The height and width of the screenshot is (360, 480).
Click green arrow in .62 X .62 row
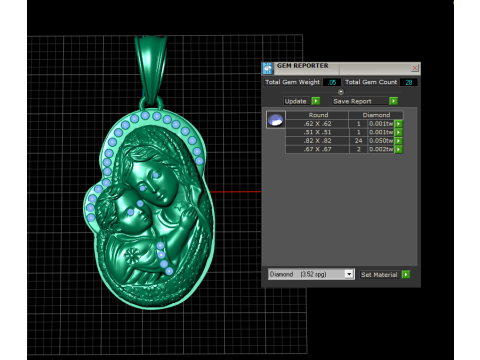click(398, 124)
